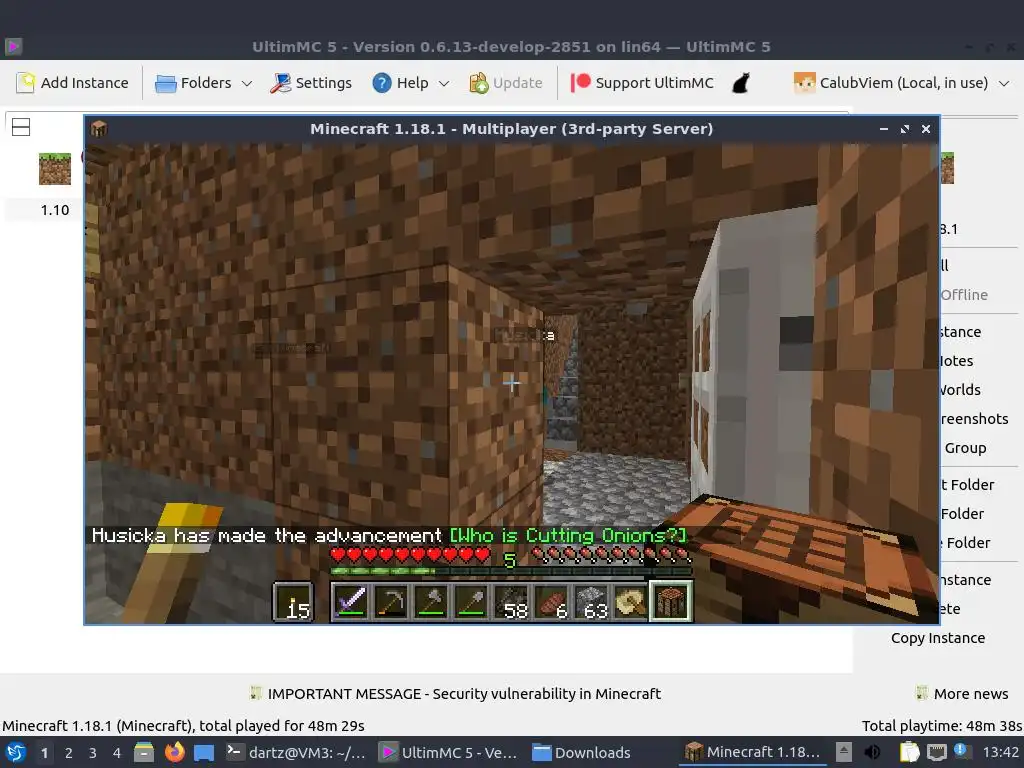Viewport: 1024px width, 768px height.
Task: Click the Who is Cutting Onions advancement text
Action: click(x=569, y=536)
